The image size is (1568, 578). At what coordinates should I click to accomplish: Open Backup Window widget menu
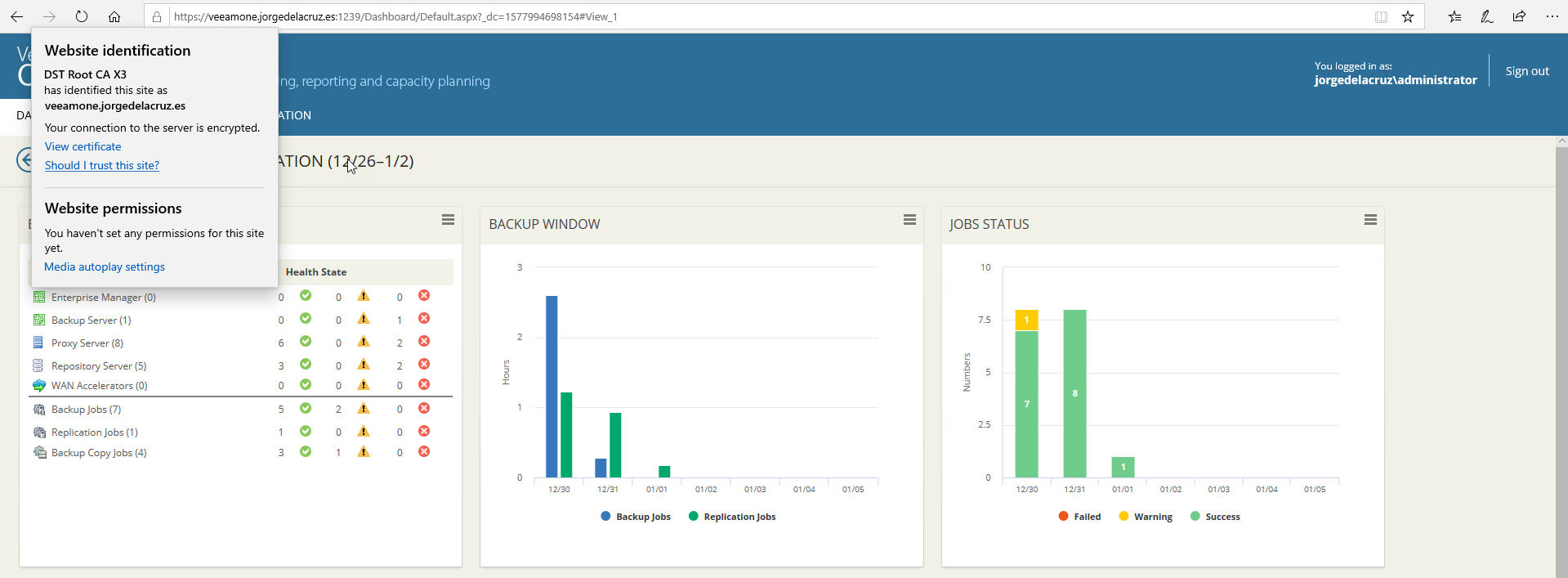(909, 220)
